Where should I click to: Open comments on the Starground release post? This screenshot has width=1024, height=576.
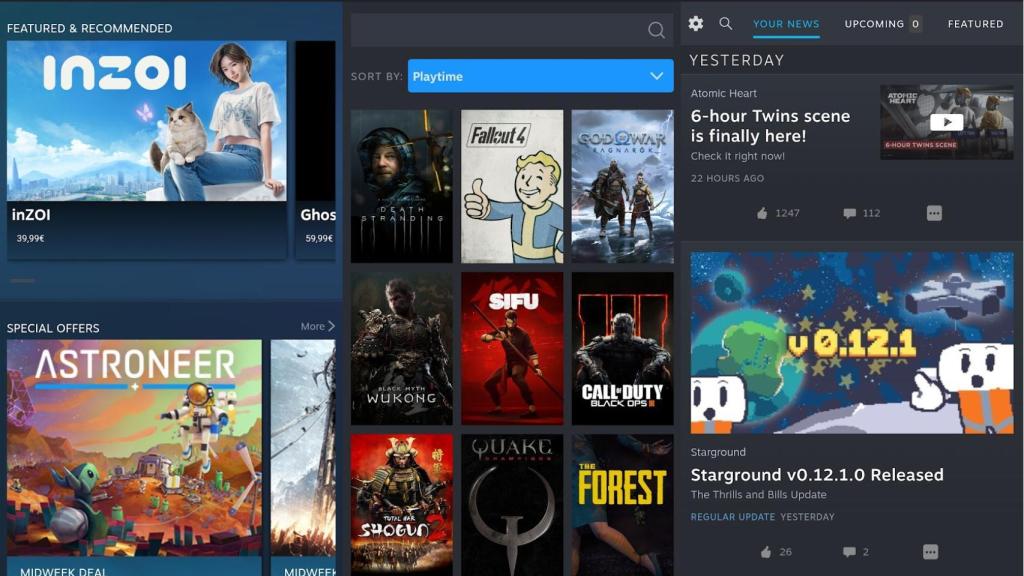pyautogui.click(x=847, y=551)
